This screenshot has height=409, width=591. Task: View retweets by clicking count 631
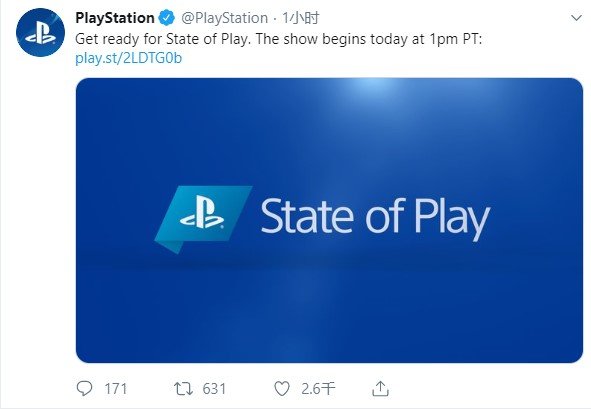point(214,389)
